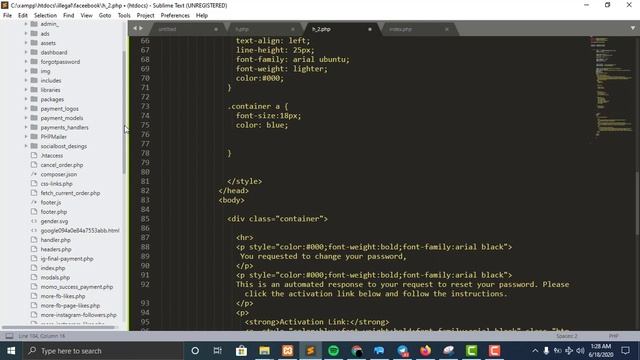Image resolution: width=640 pixels, height=360 pixels.
Task: Open the File menu
Action: click(x=7, y=15)
